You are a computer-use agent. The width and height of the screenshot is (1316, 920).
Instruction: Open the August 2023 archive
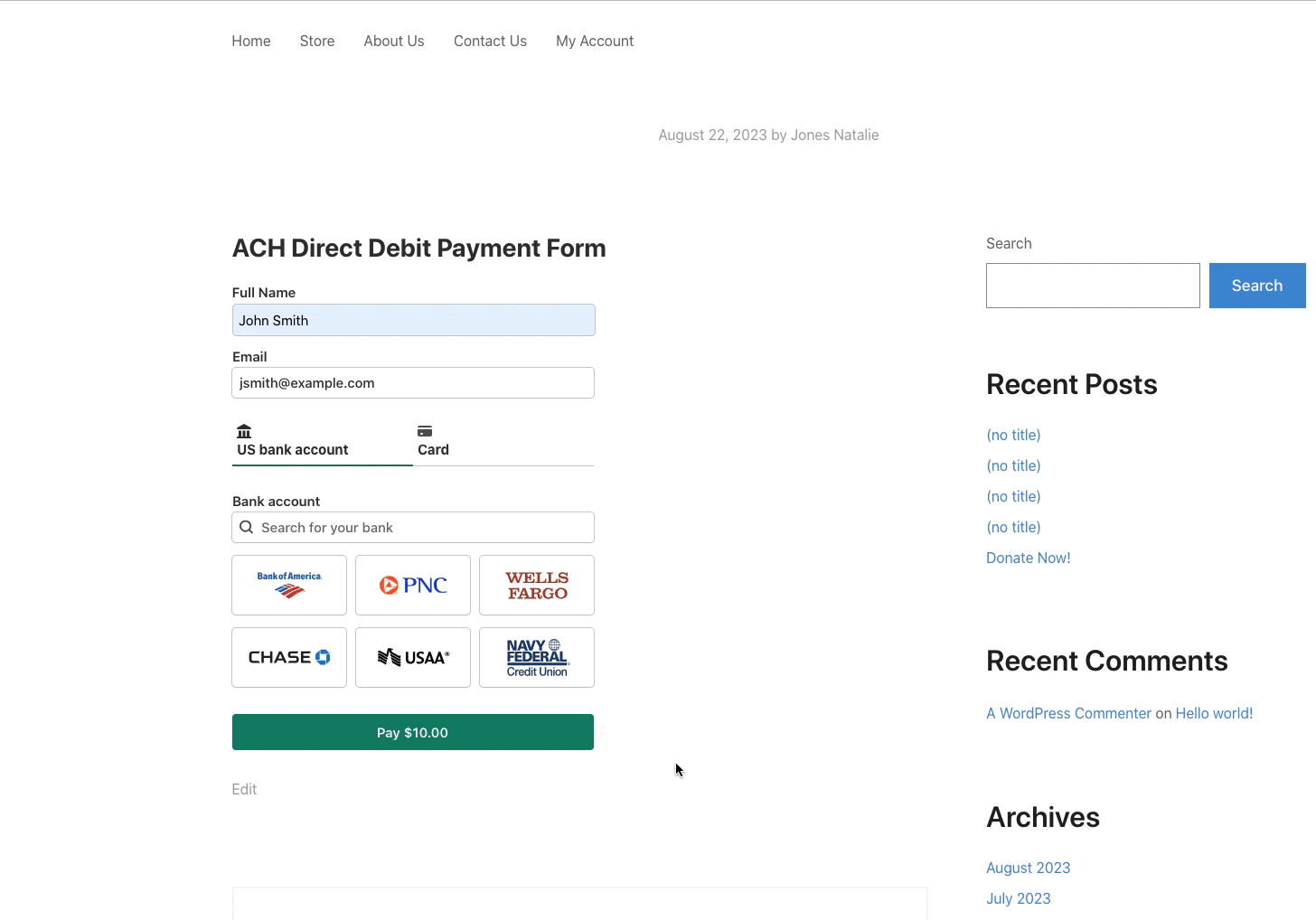point(1029,868)
